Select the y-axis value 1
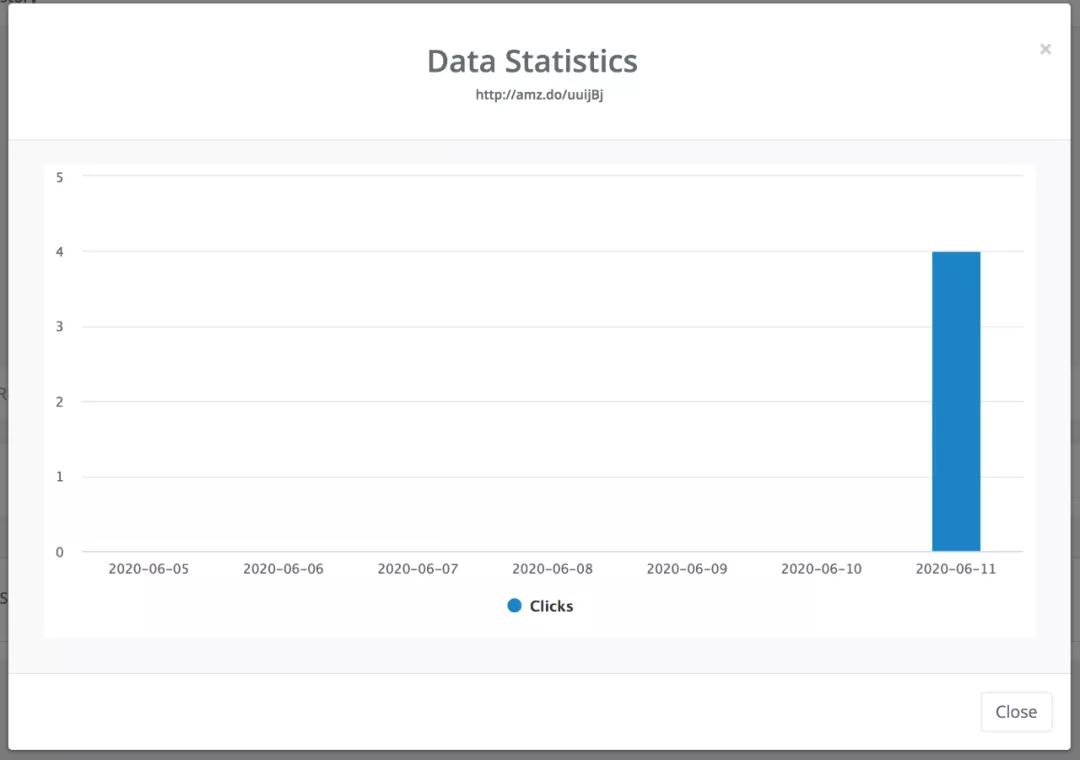This screenshot has height=760, width=1080. [x=60, y=477]
